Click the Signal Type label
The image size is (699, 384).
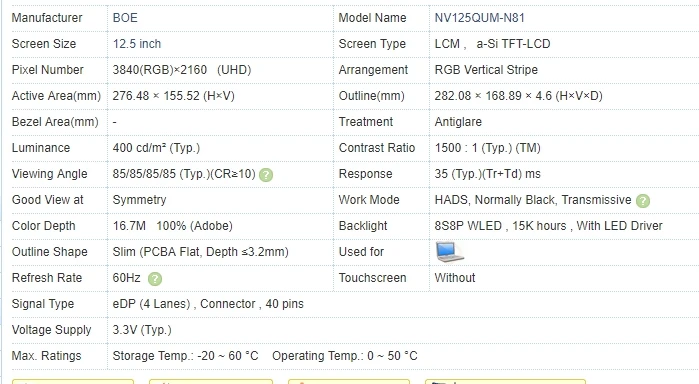coord(43,304)
